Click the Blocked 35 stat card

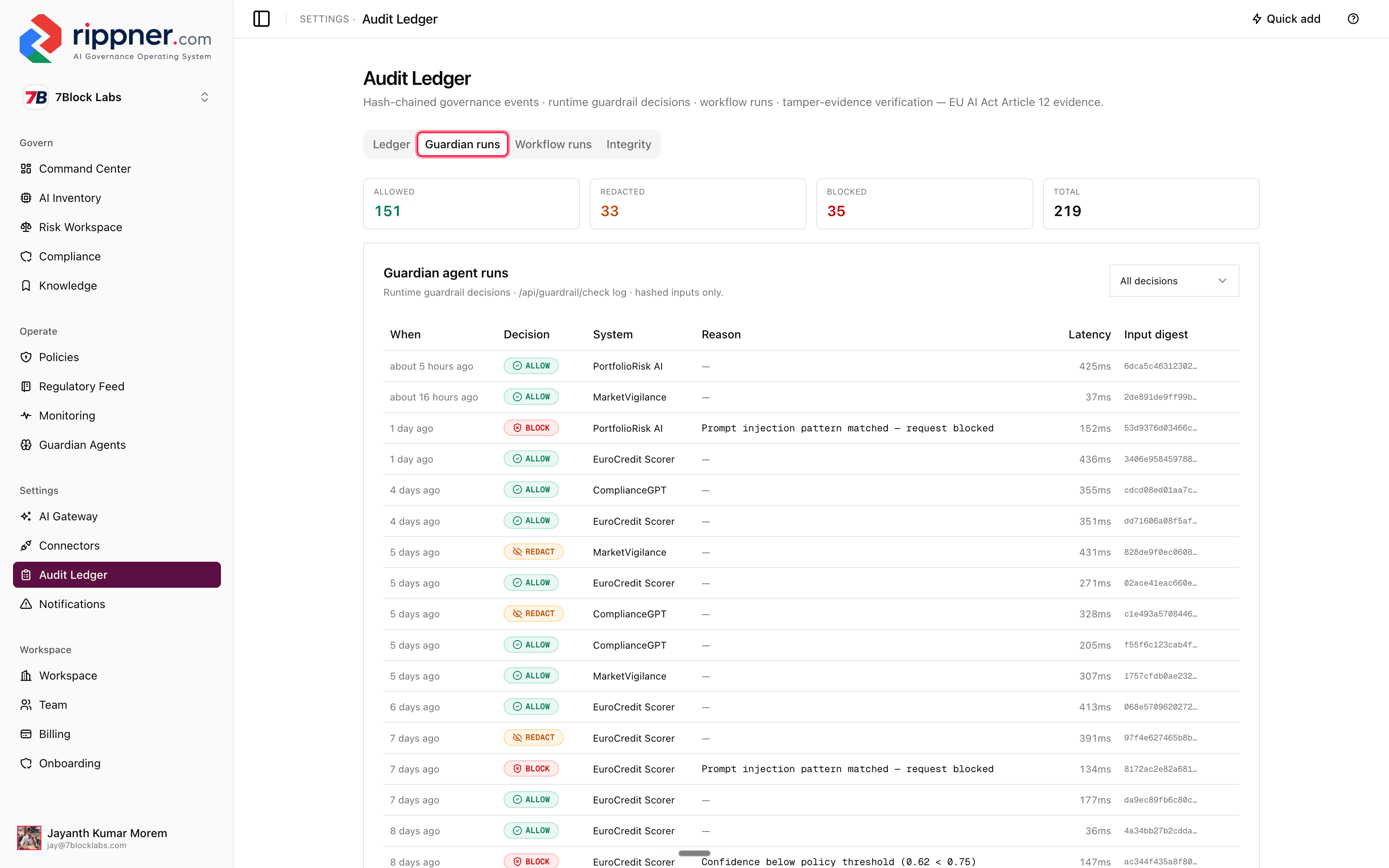924,204
